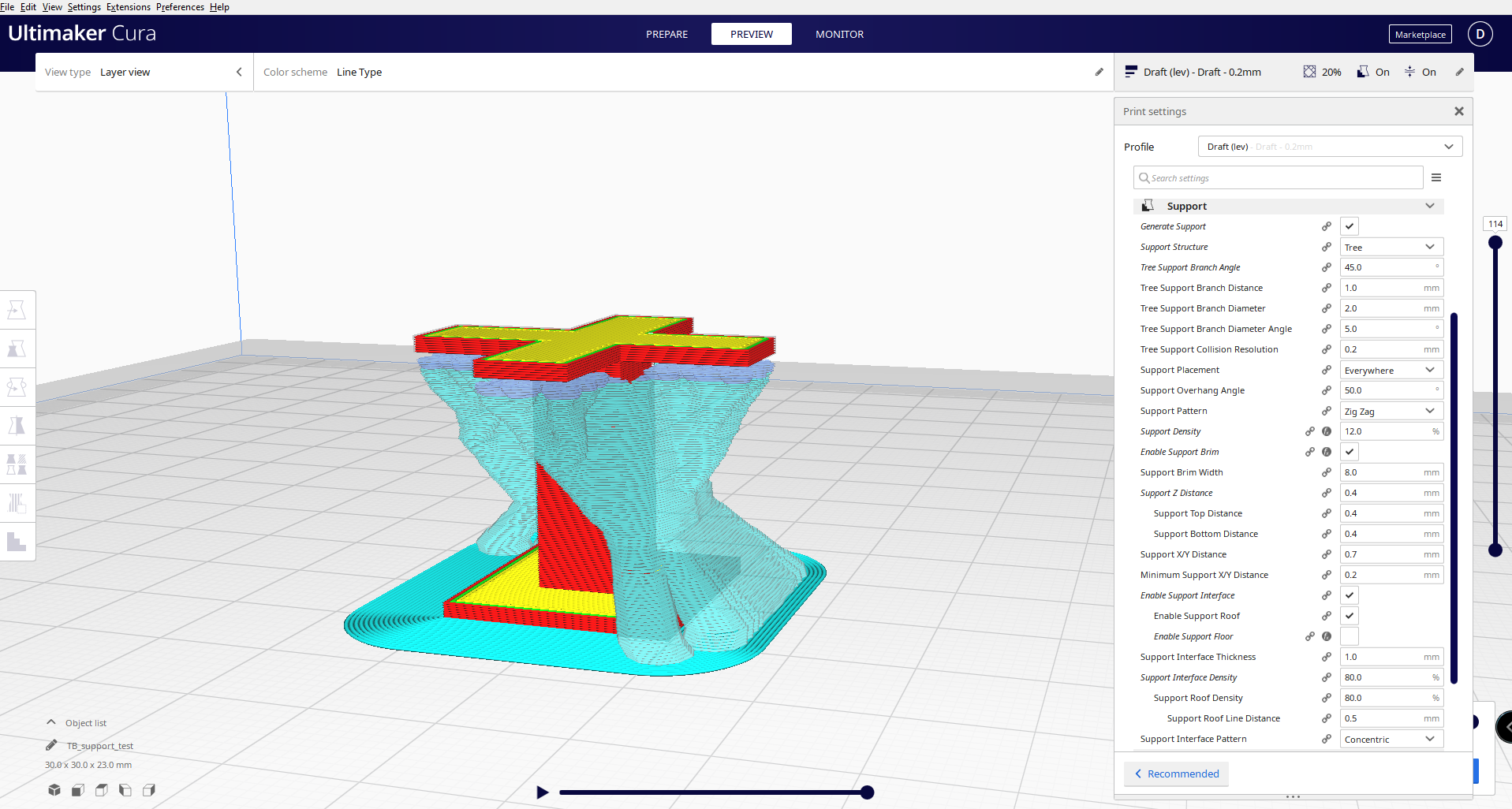Image resolution: width=1512 pixels, height=809 pixels.
Task: Check Enable Support Floor checkbox
Action: 1350,636
